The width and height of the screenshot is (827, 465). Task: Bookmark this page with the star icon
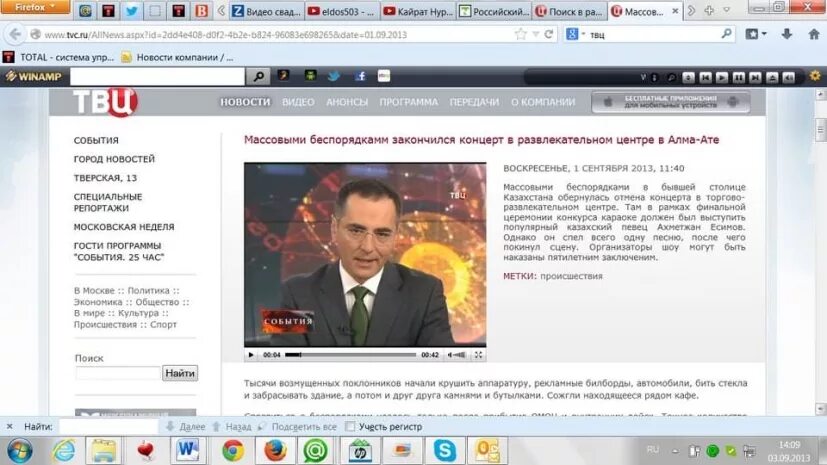tap(521, 34)
